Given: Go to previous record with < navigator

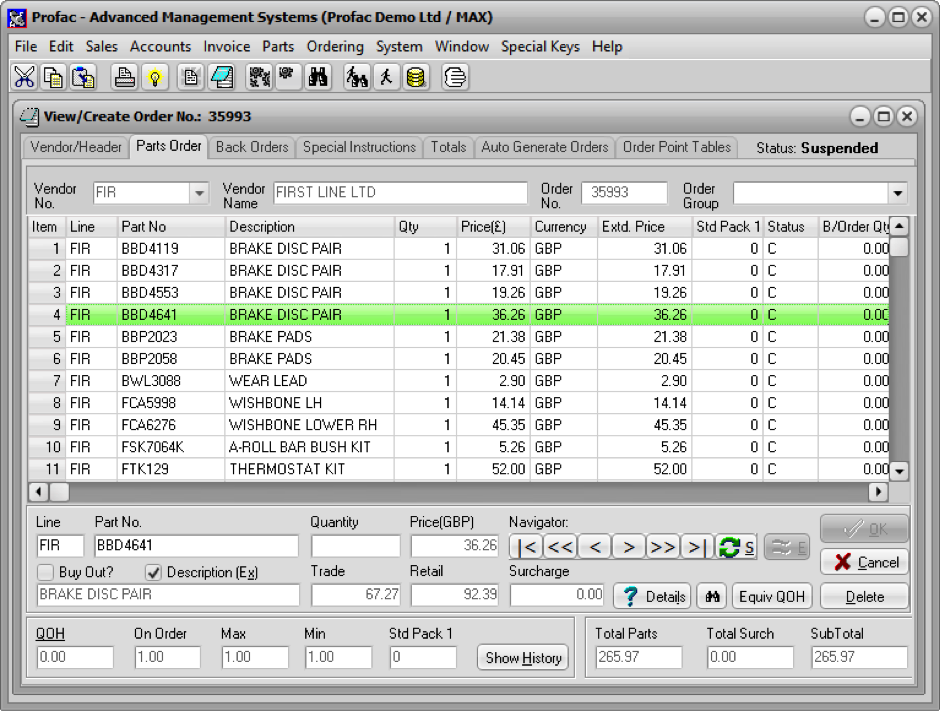Looking at the screenshot, I should click(x=595, y=547).
